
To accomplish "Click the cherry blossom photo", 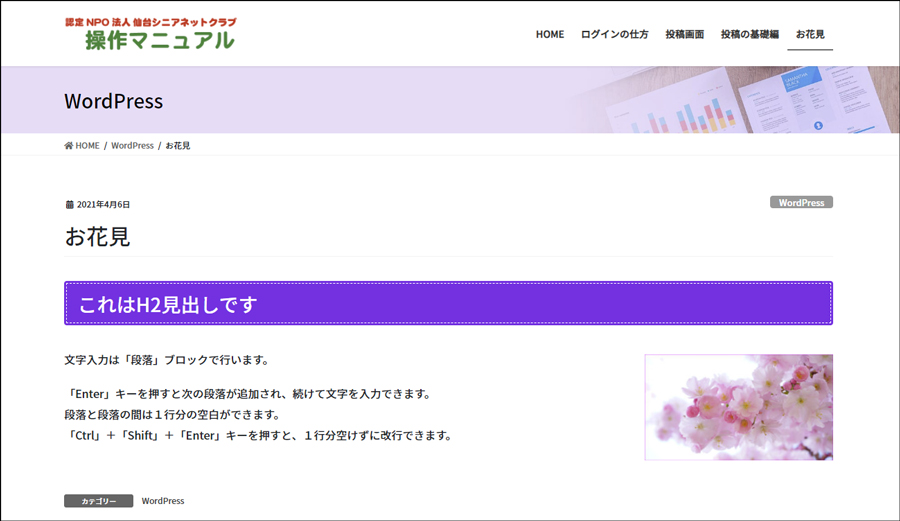I will 738,407.
